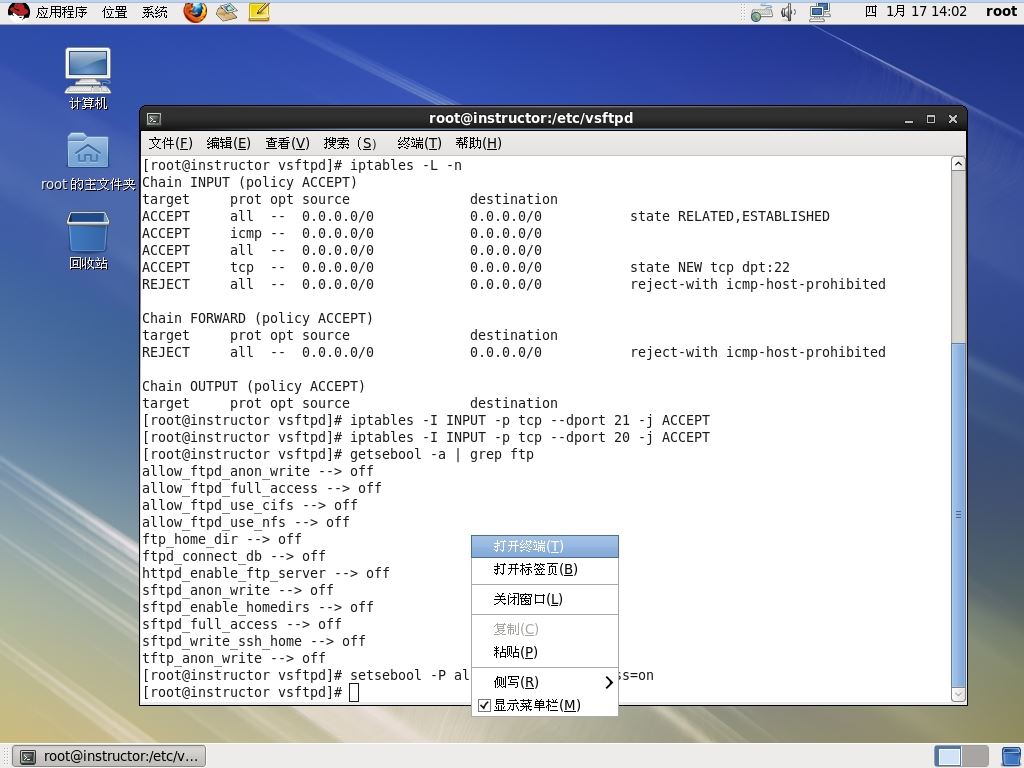The image size is (1024, 768).
Task: Click the line 'allow_ftpd_anon_write --> off'
Action: tap(257, 471)
